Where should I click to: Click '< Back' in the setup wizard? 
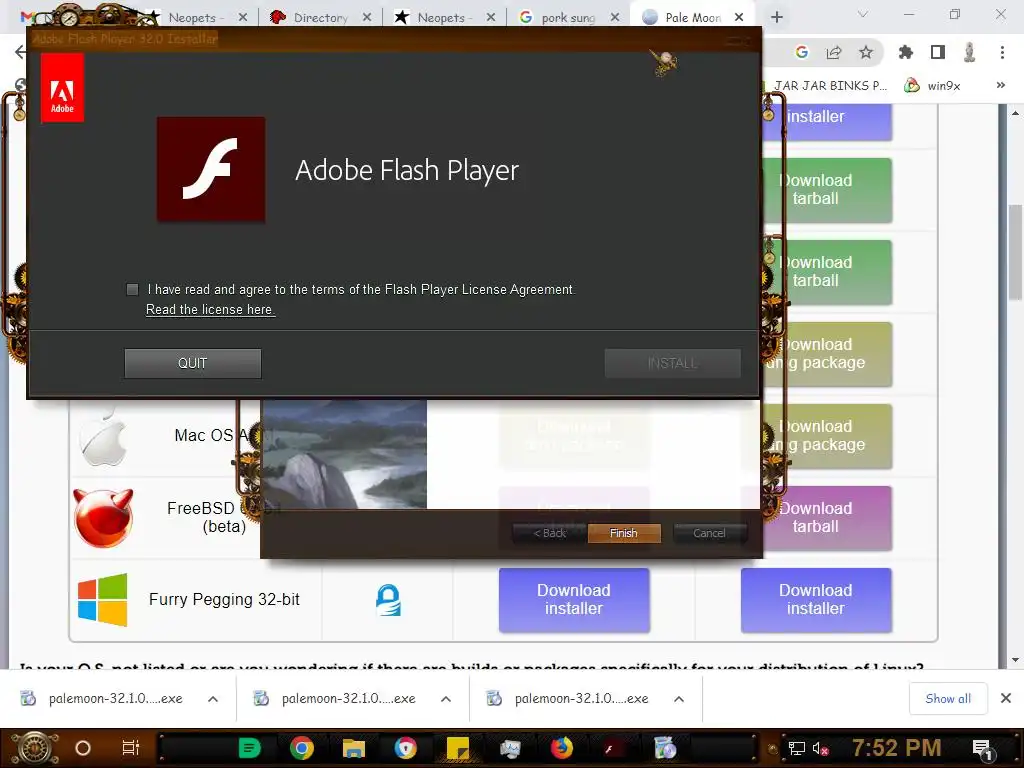coord(549,533)
